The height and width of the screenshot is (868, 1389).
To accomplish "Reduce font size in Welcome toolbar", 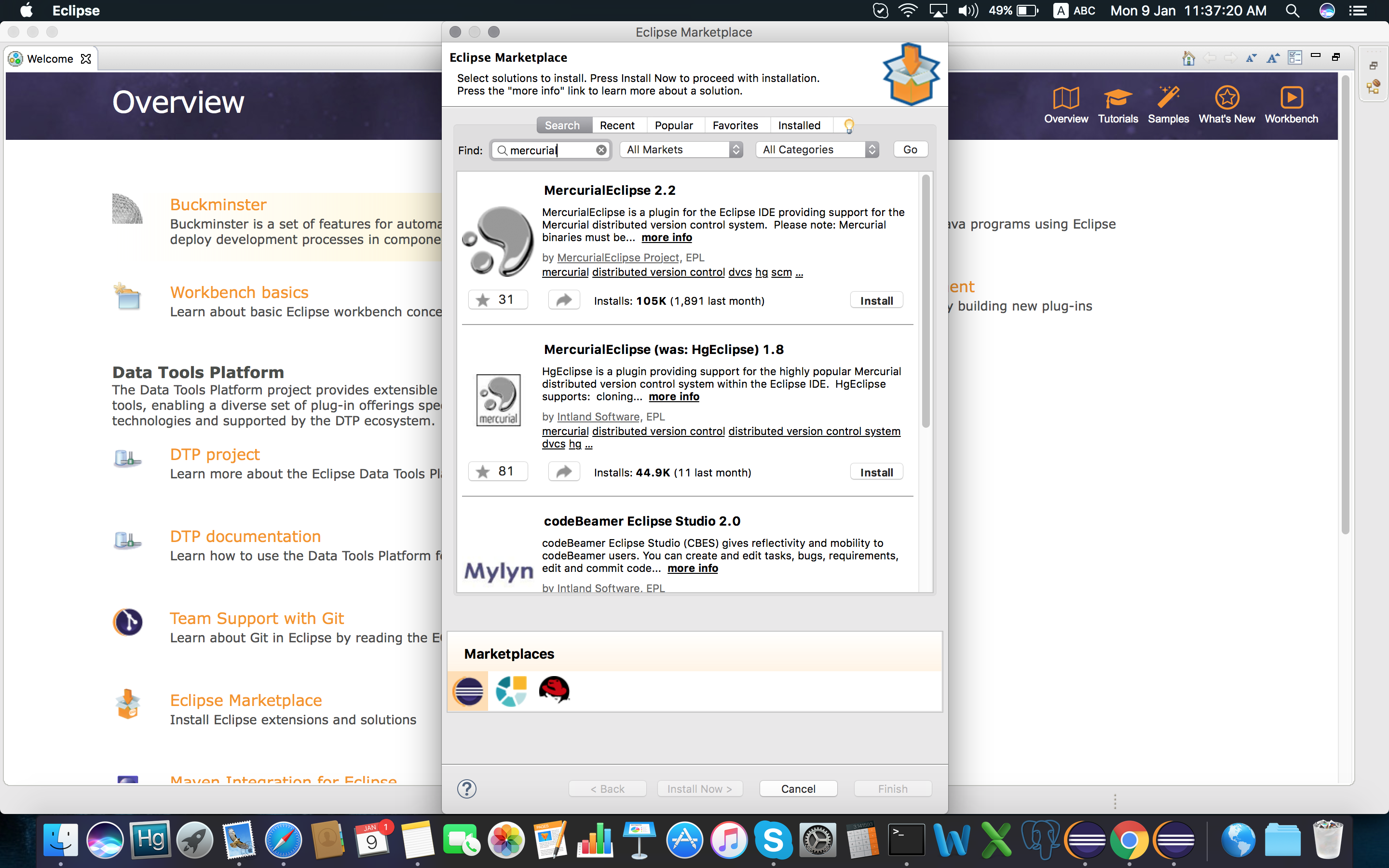I will tap(1251, 58).
